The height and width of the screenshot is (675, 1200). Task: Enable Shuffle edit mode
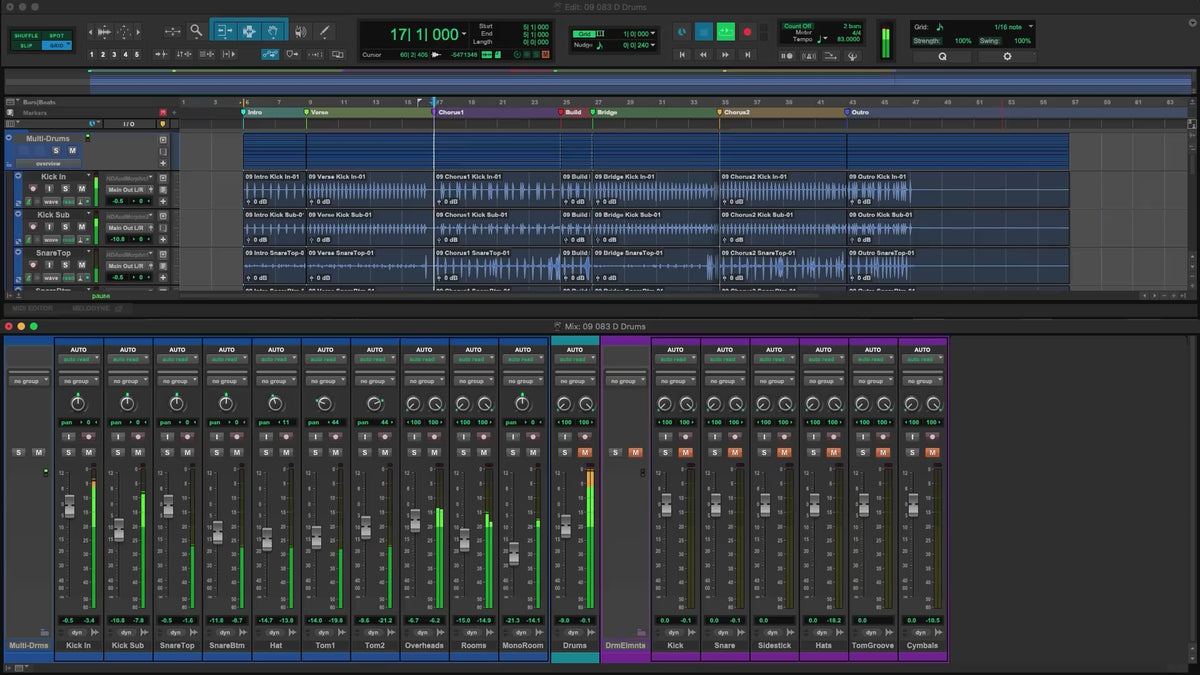click(27, 36)
